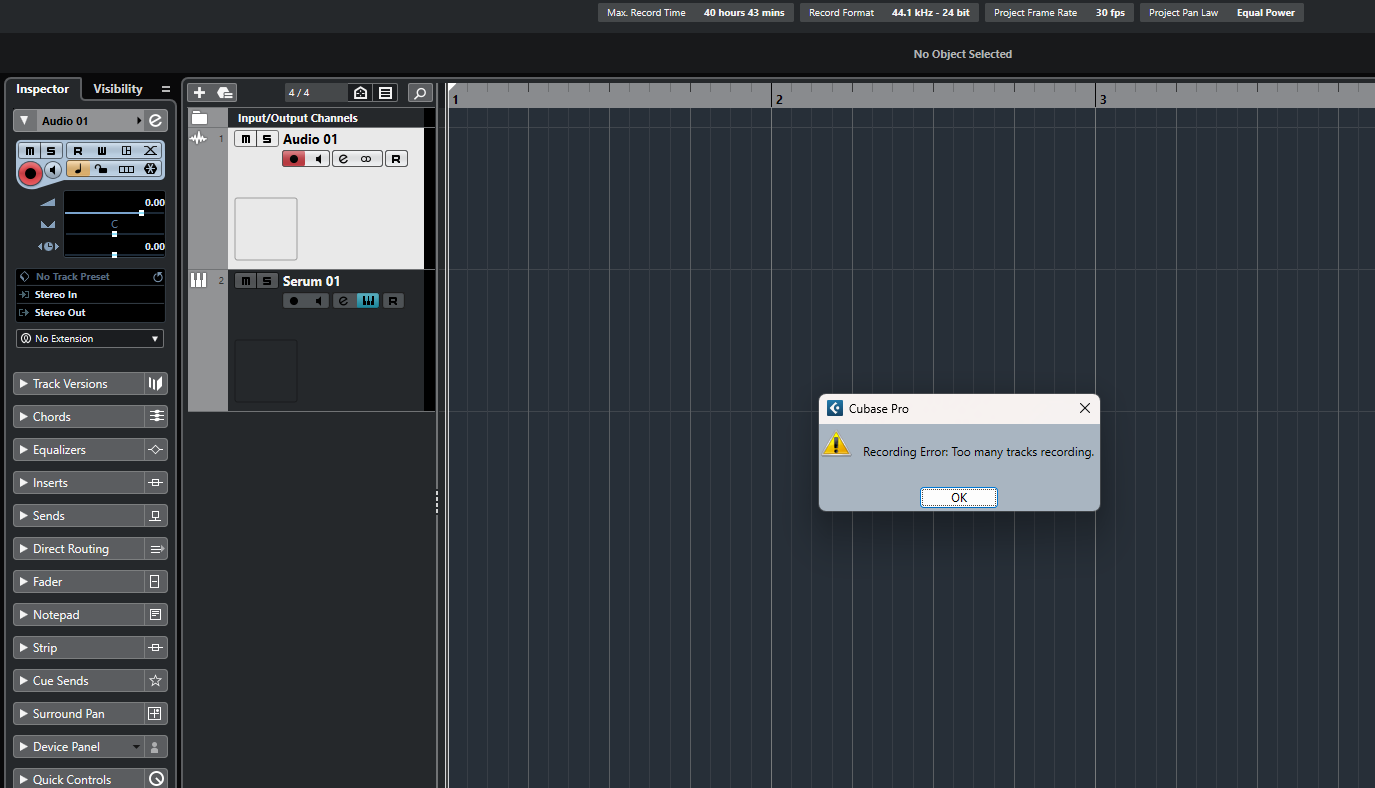Toggle Record Enable on Serum 01 track

tap(294, 301)
